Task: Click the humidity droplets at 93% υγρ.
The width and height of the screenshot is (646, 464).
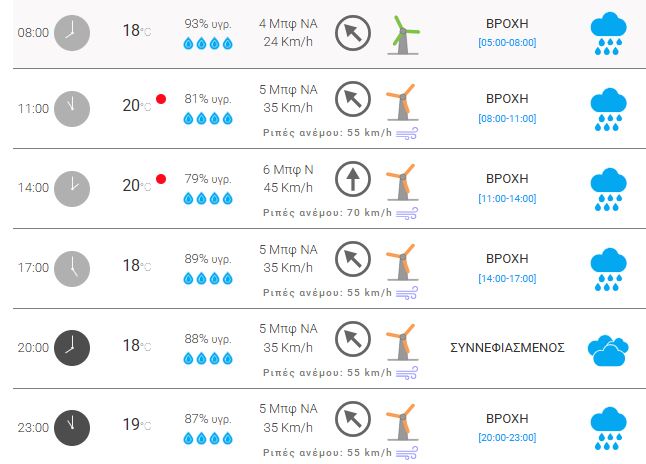Action: point(208,43)
